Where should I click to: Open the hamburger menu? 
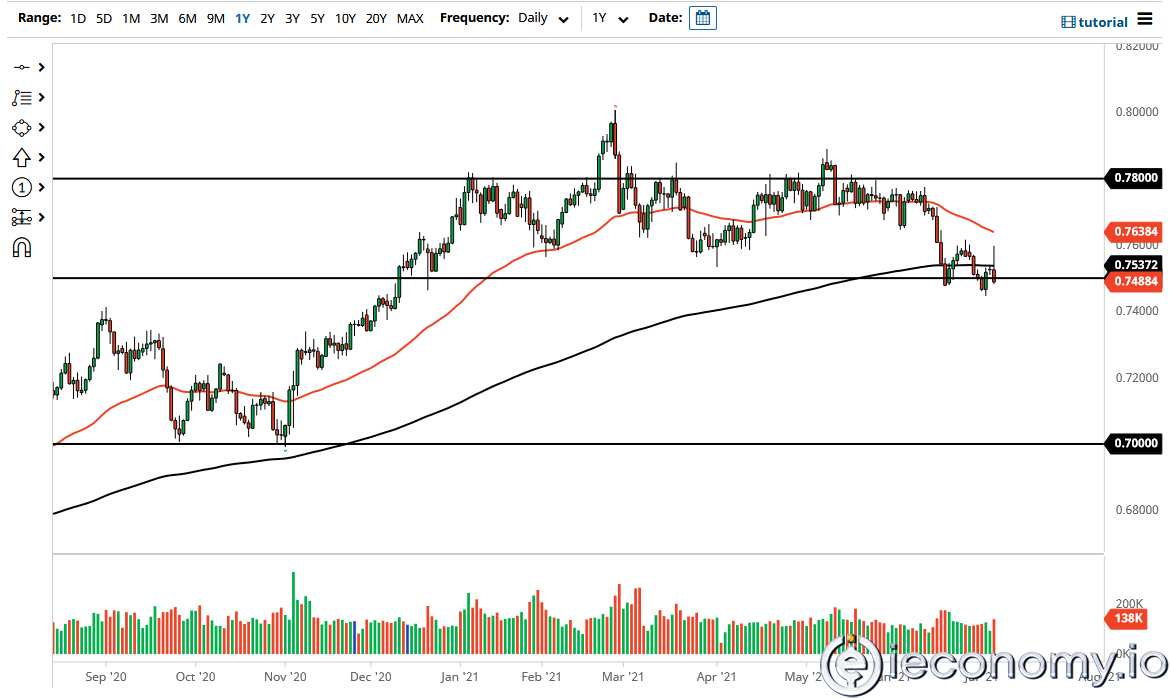tap(1145, 19)
